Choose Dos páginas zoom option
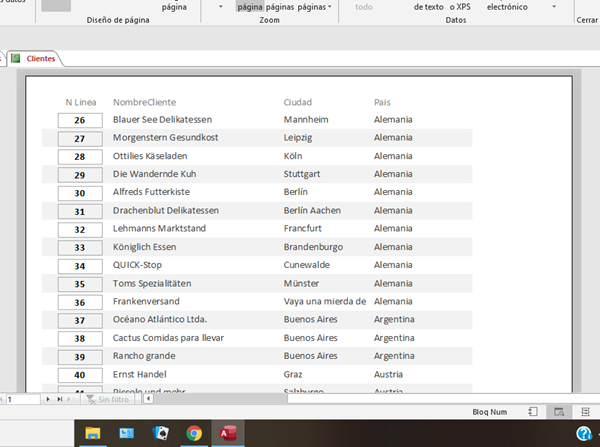This screenshot has width=600, height=447. [280, 7]
